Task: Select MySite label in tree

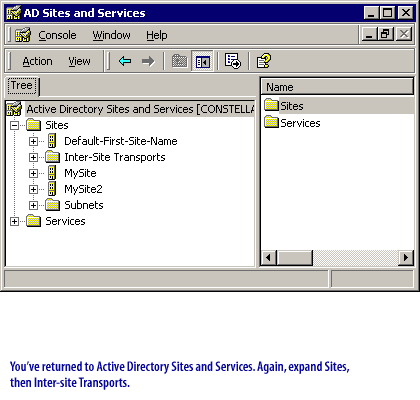Action: click(x=80, y=173)
